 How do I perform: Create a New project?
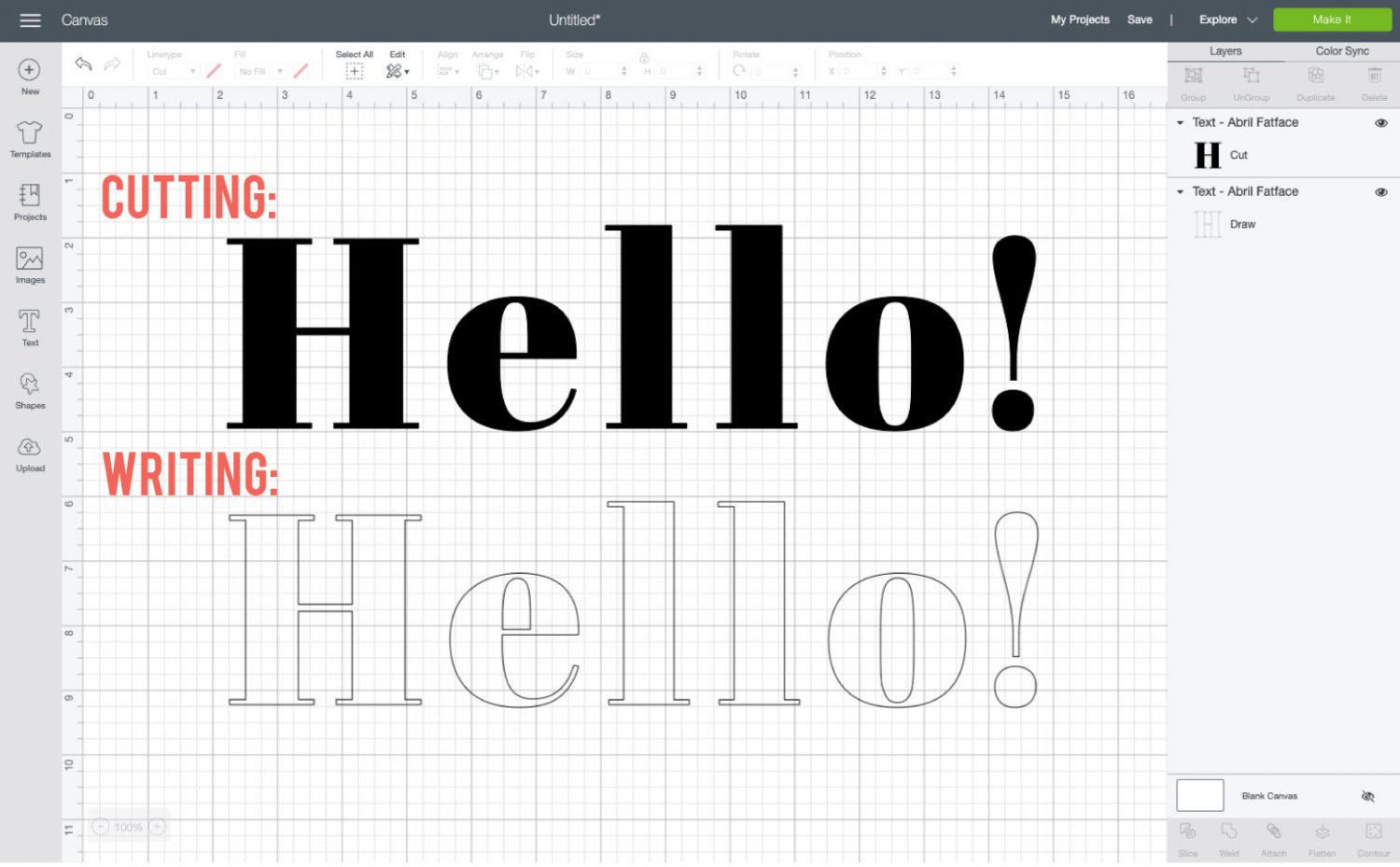[x=30, y=77]
